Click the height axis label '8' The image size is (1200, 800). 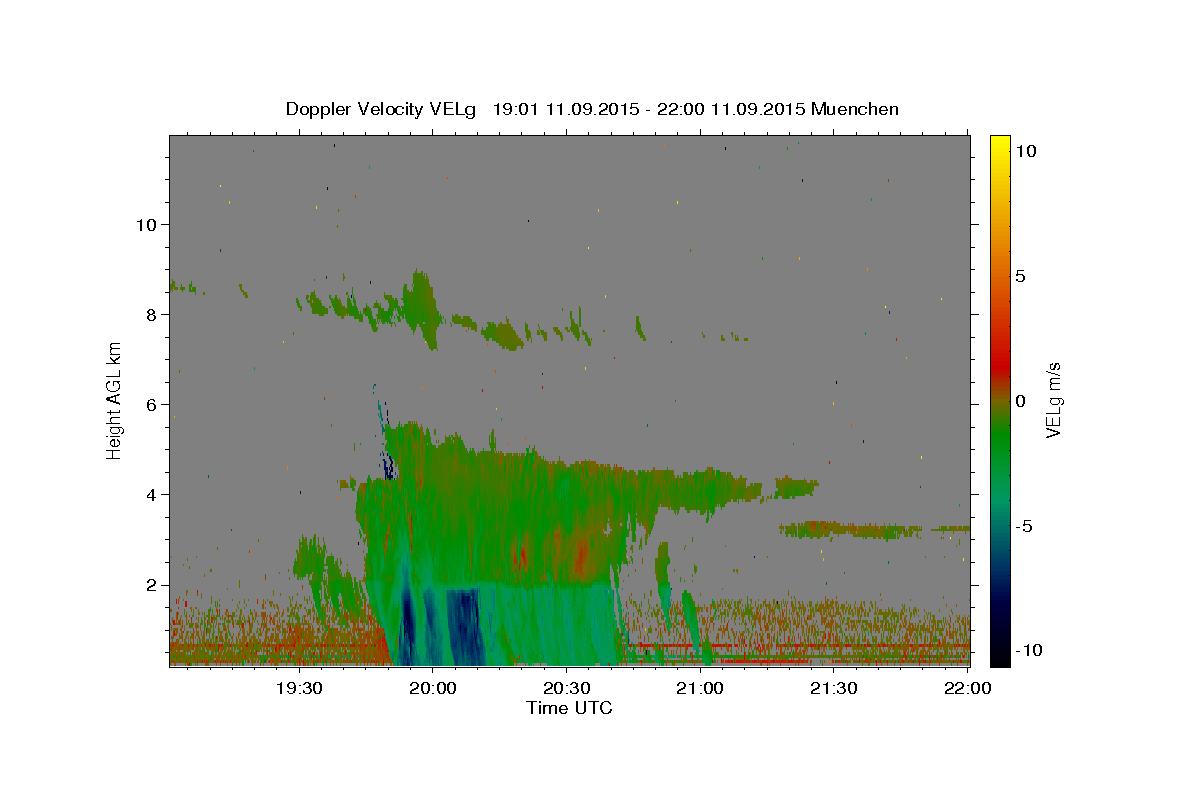click(x=152, y=314)
